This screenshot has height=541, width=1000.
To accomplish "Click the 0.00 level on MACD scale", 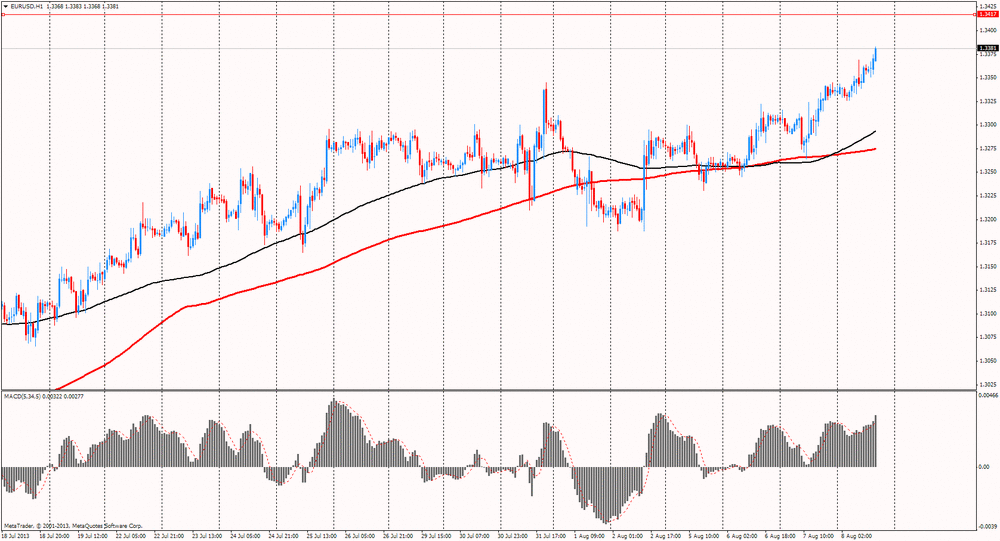I will point(984,467).
